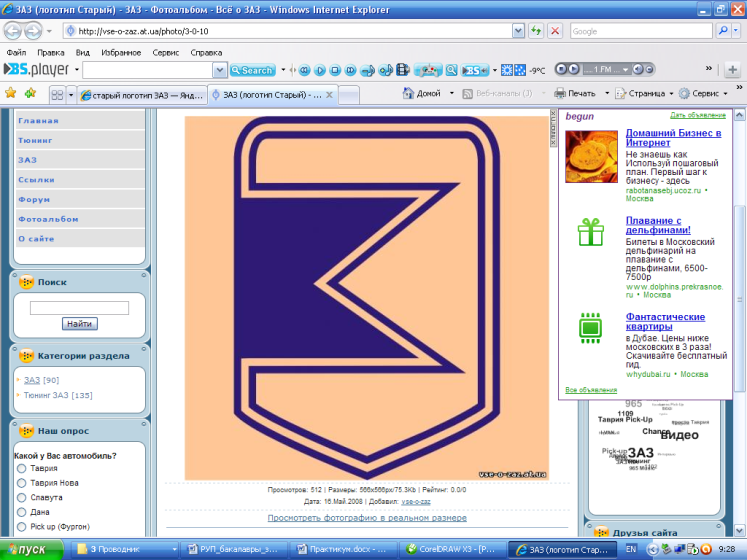Click the Форум site menu link
The image size is (747, 560).
tap(34, 199)
